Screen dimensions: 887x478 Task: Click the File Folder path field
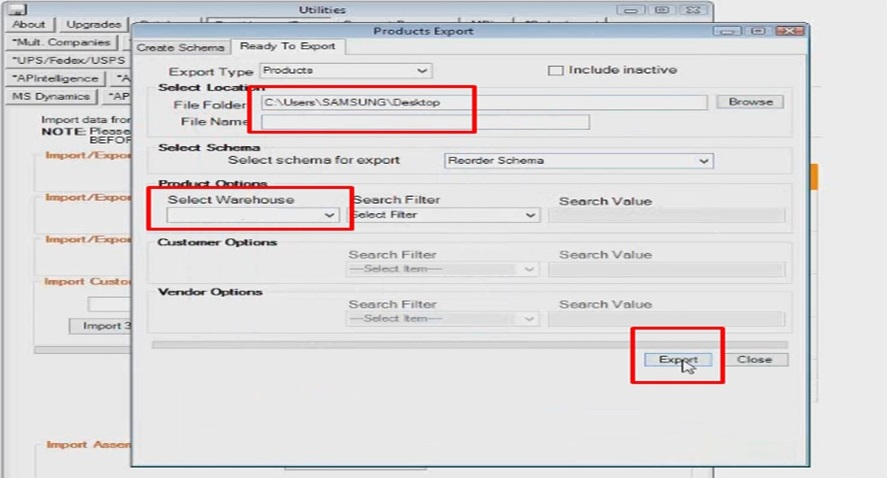click(x=483, y=102)
